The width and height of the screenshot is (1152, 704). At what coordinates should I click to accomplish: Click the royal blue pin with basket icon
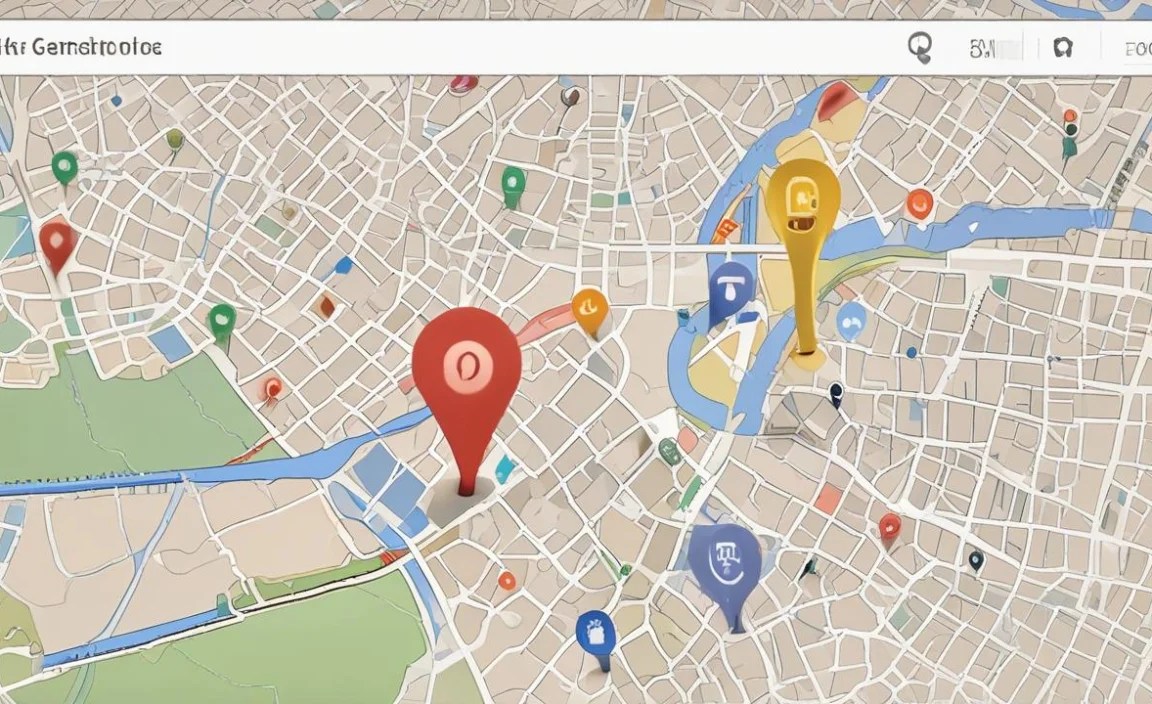coord(596,638)
